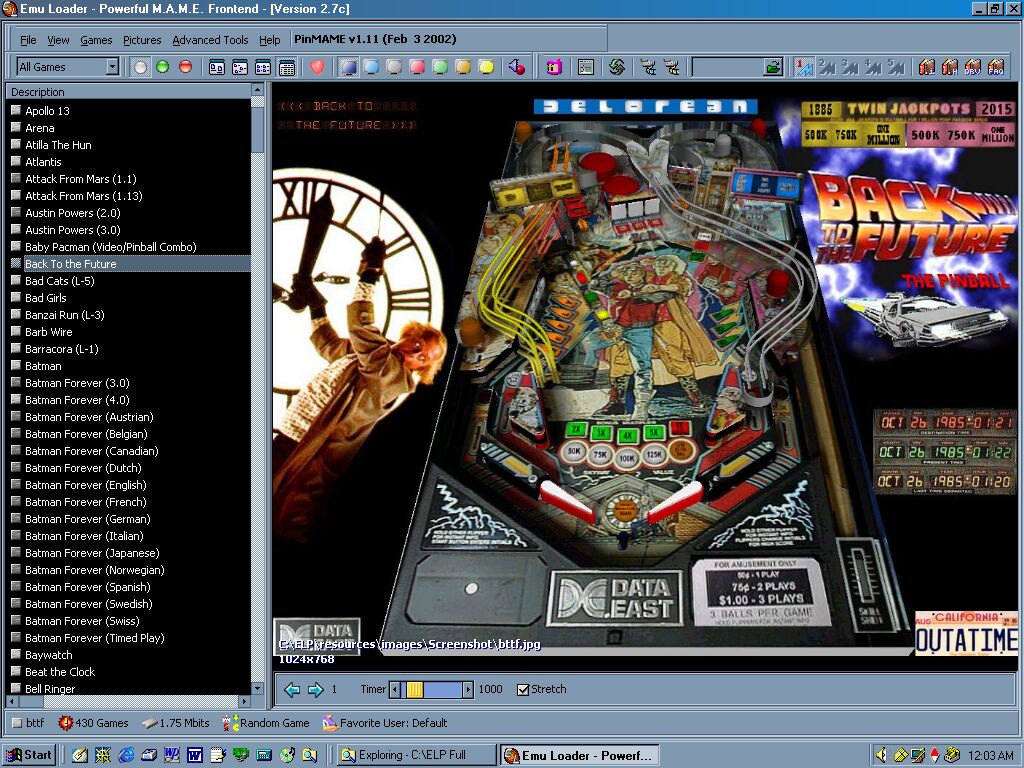1024x768 pixels.
Task: Click the previous picture left arrow
Action: 292,690
